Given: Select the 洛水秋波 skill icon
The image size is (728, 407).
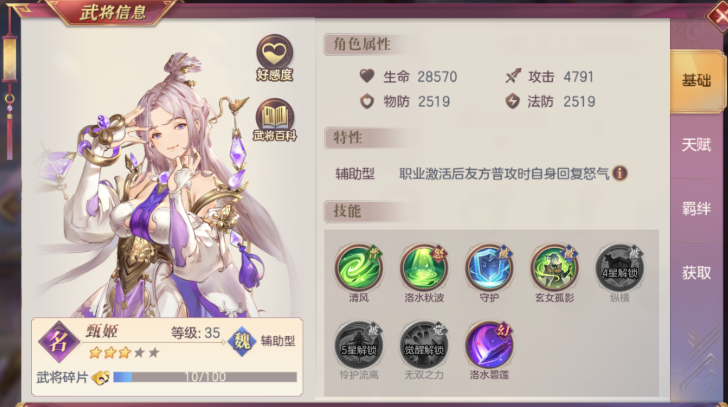Looking at the screenshot, I should tap(424, 268).
